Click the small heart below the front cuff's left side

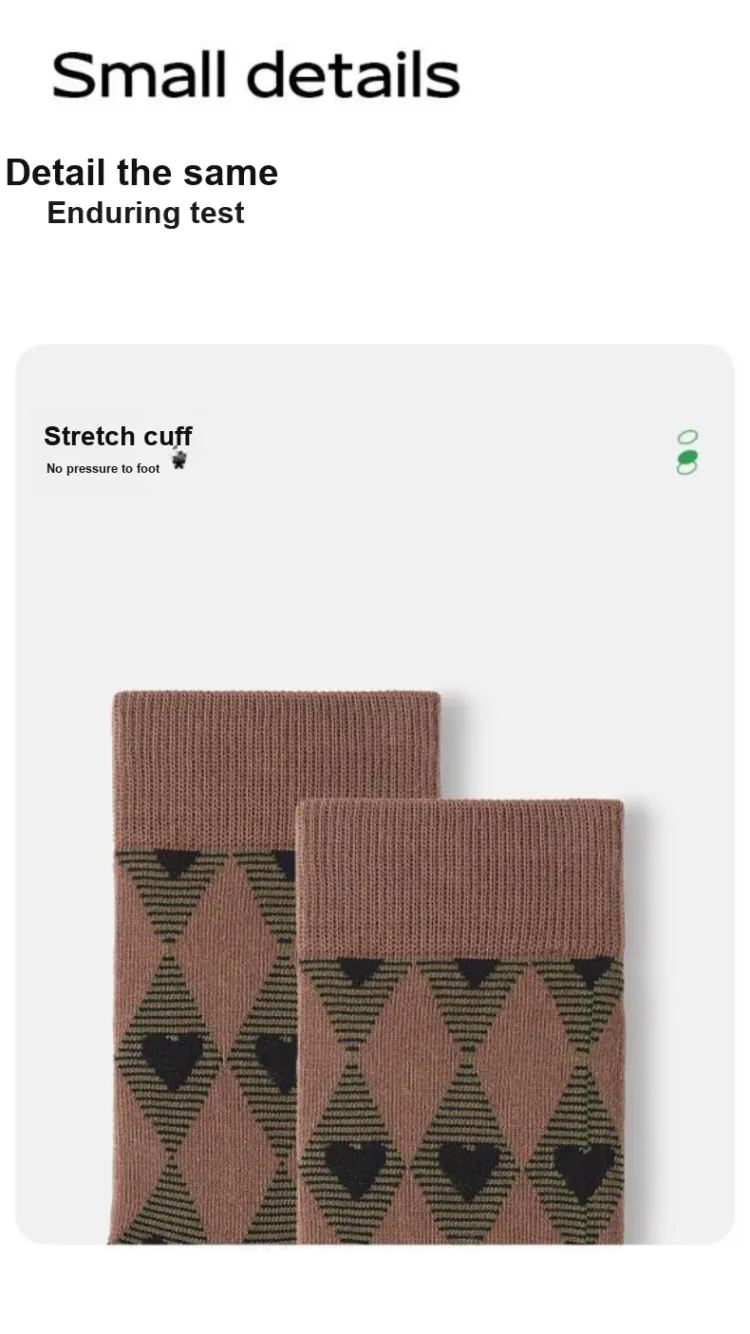(357, 970)
